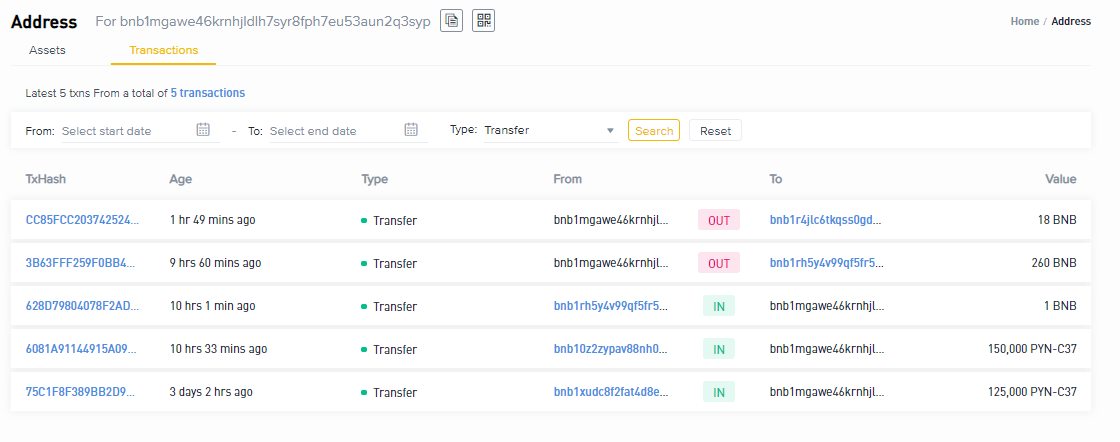Open sender address bnb1rh5y4v99qf5fr5 in 1 BNB row
The height and width of the screenshot is (442, 1120).
coord(611,306)
